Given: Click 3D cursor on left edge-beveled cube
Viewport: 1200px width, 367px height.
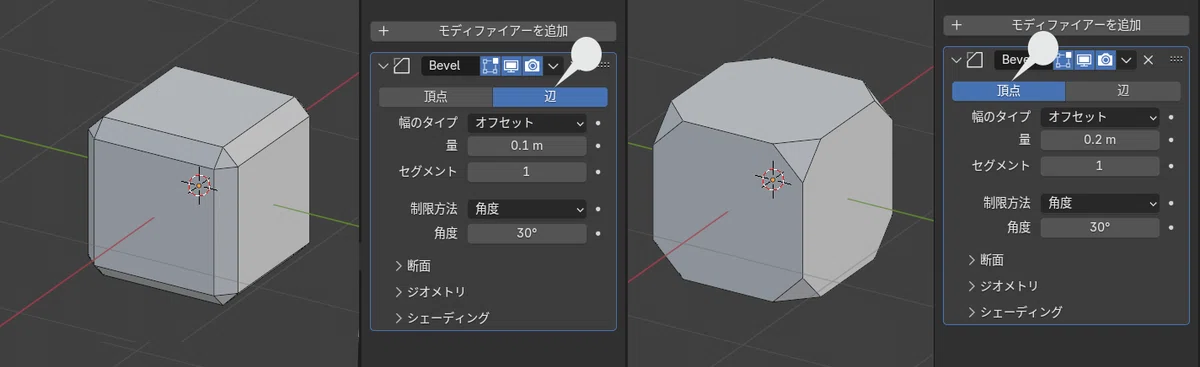Looking at the screenshot, I should coord(198,185).
